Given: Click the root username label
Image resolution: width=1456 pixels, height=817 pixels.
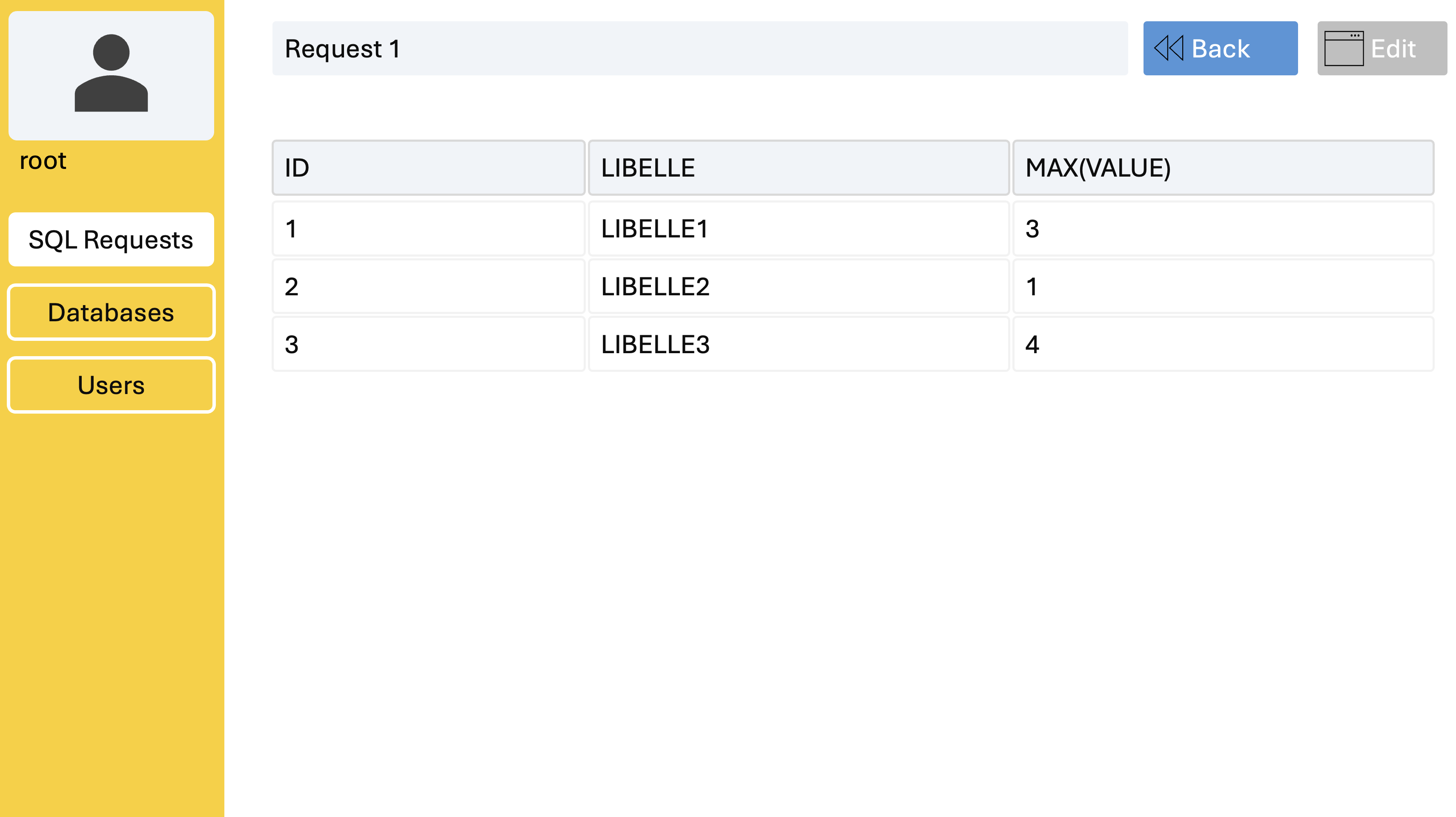Looking at the screenshot, I should (x=43, y=161).
